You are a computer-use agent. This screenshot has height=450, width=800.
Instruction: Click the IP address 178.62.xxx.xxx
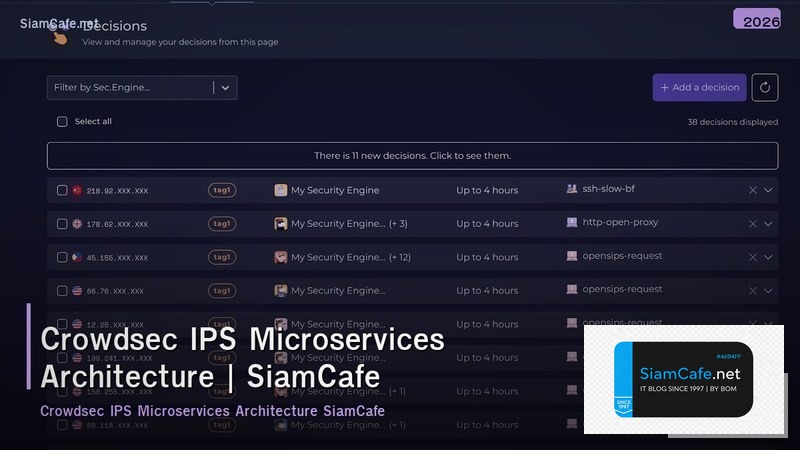click(x=117, y=224)
